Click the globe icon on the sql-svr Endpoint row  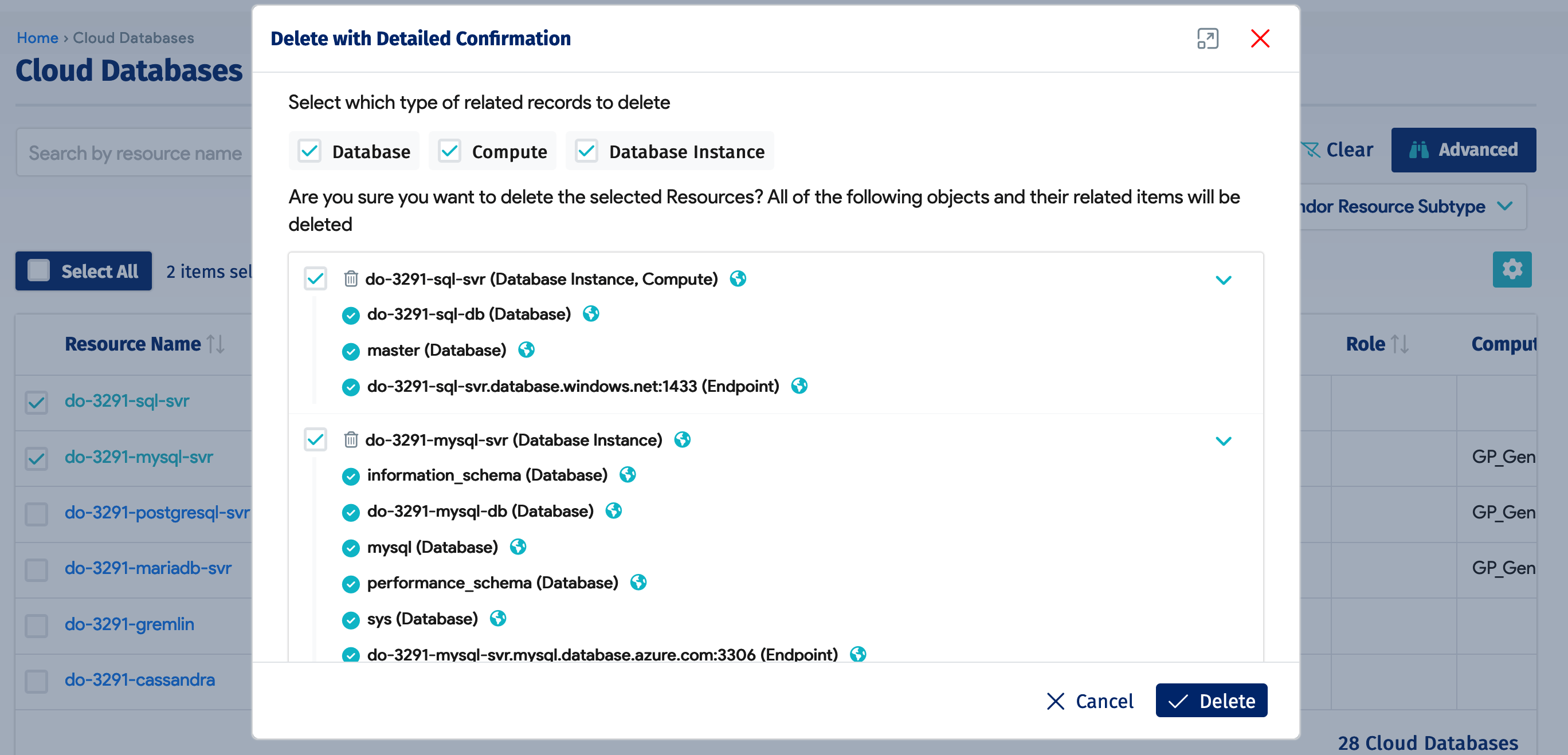click(x=799, y=386)
